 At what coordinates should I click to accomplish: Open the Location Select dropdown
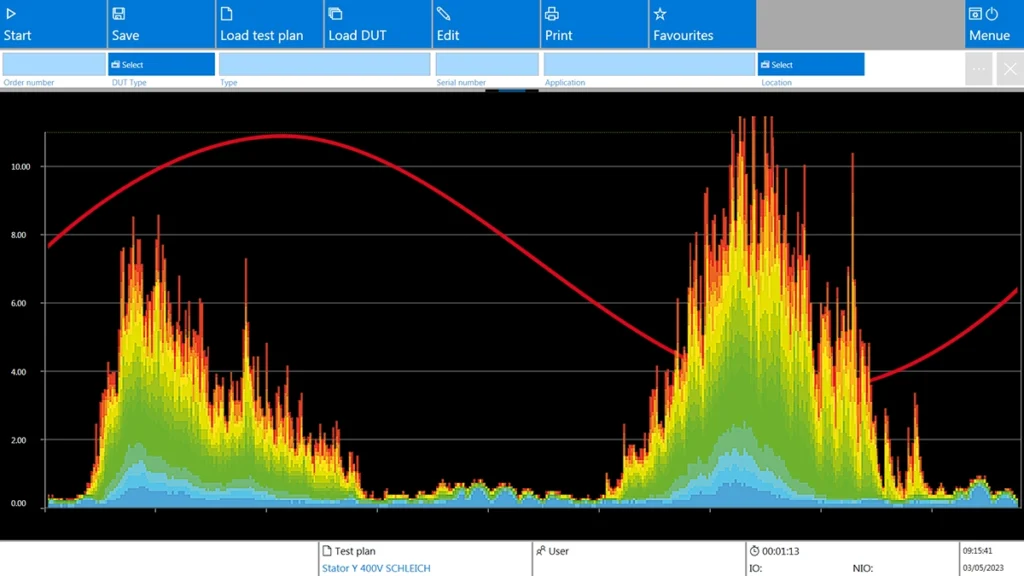tap(810, 65)
